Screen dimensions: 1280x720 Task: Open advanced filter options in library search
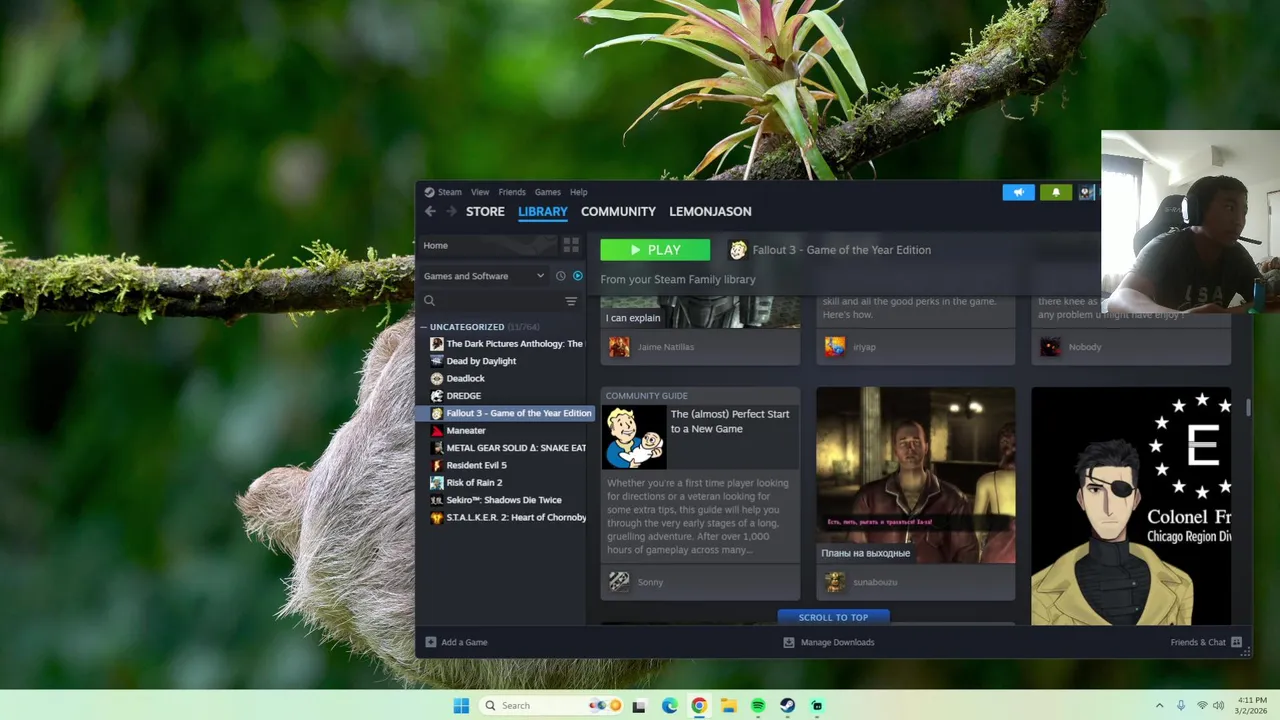click(x=571, y=301)
